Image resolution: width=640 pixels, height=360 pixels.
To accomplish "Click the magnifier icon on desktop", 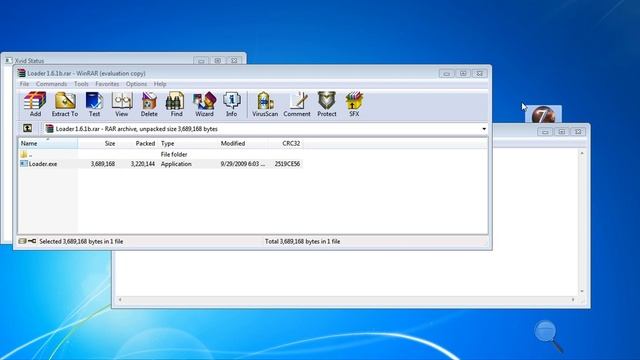I will (x=549, y=336).
